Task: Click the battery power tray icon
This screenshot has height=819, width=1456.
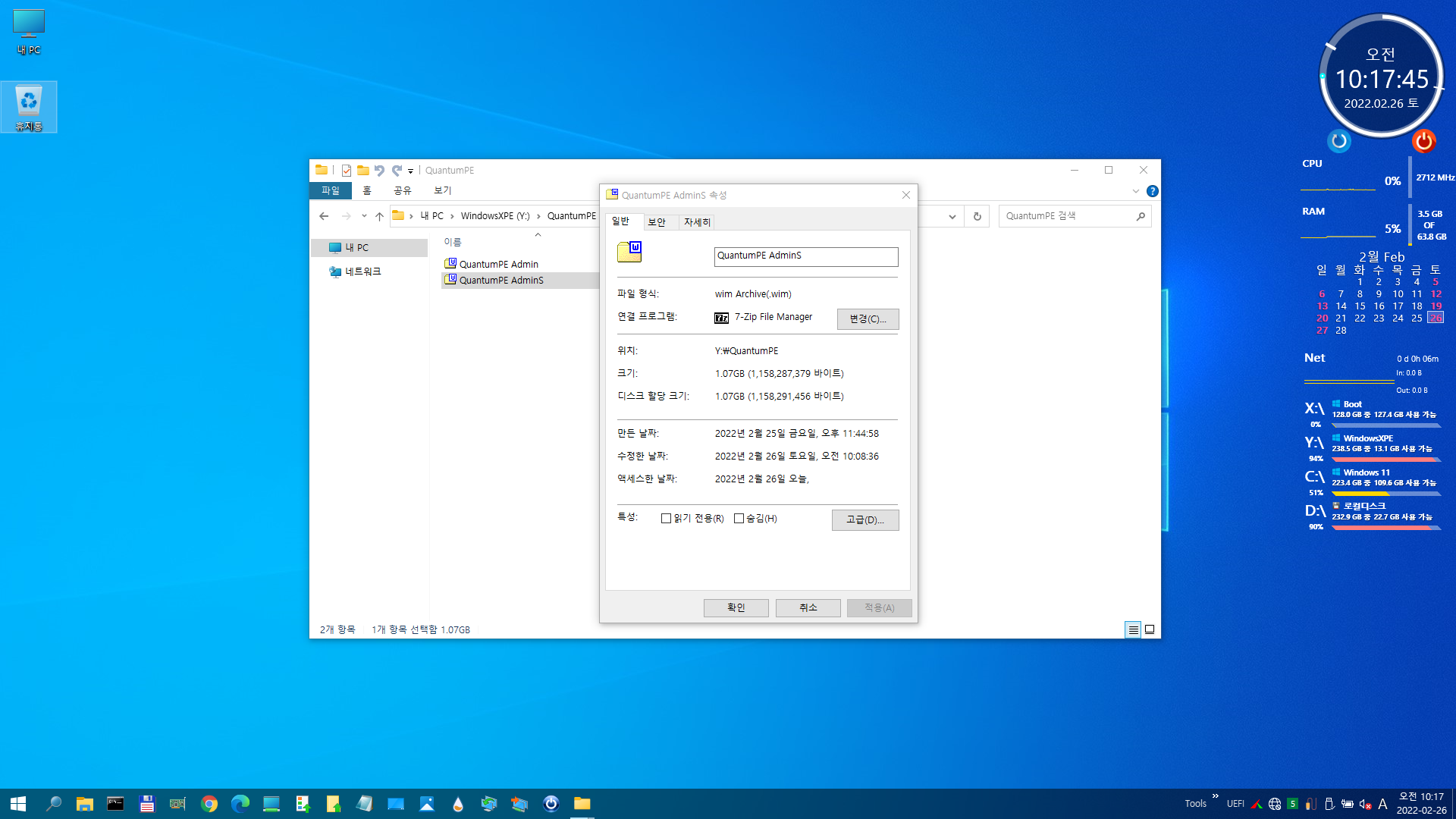Action: click(x=1348, y=804)
